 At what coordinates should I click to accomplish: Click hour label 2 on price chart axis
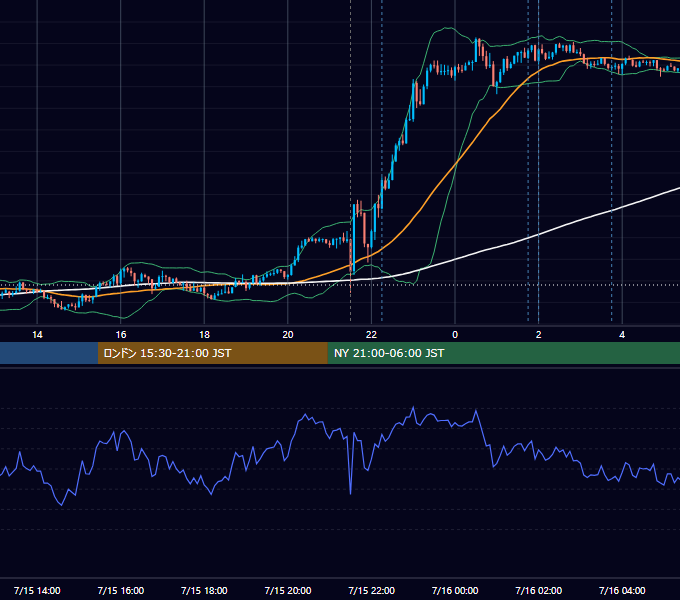pyautogui.click(x=539, y=335)
